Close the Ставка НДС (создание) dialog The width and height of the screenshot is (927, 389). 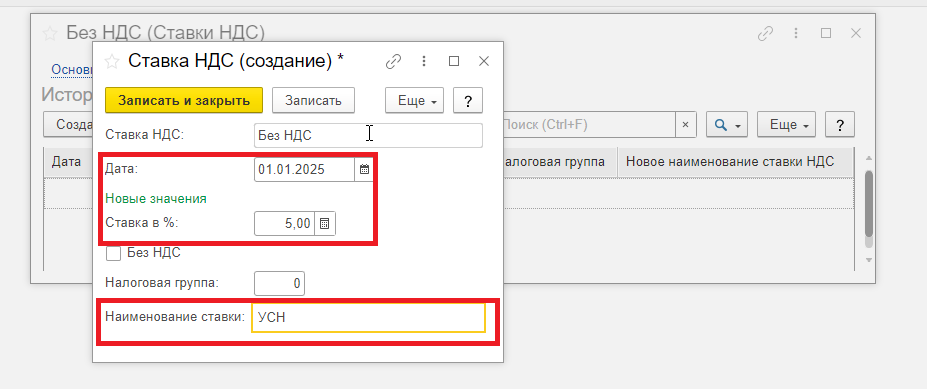pyautogui.click(x=484, y=61)
